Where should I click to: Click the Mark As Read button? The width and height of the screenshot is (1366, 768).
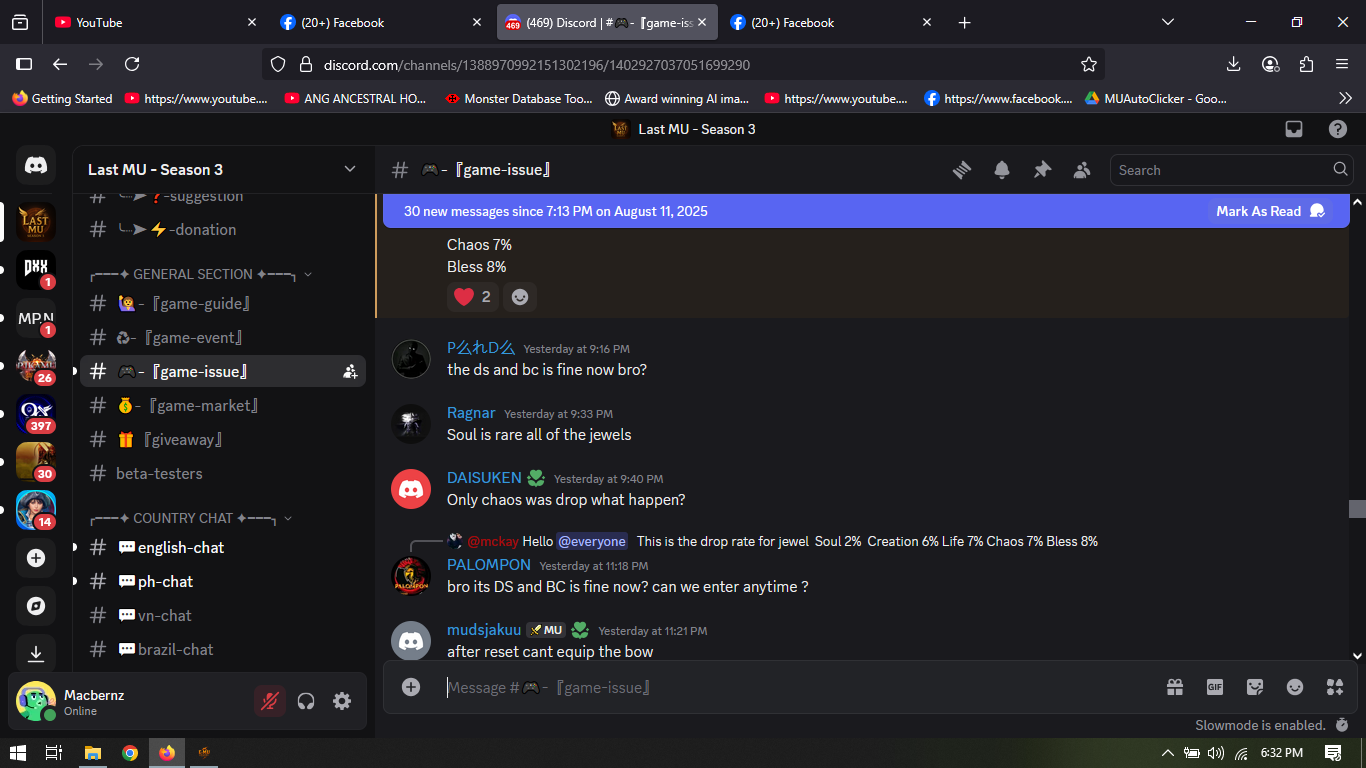click(1269, 211)
